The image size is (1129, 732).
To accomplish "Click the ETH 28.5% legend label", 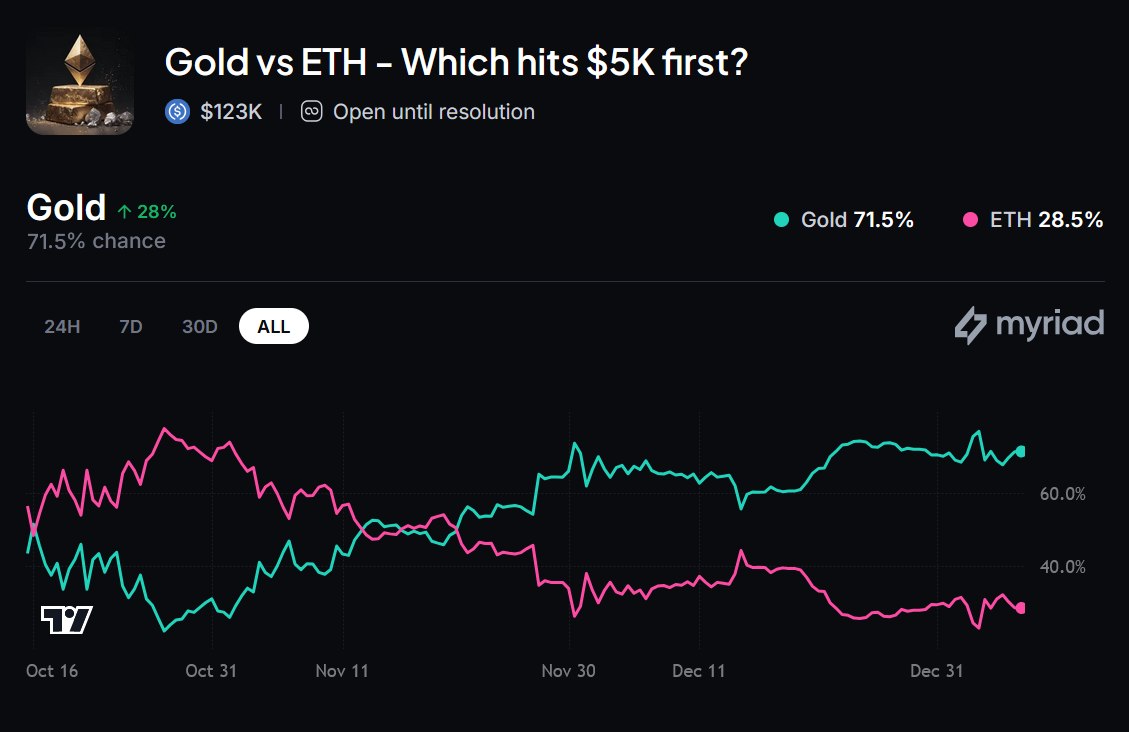I will [x=1046, y=220].
